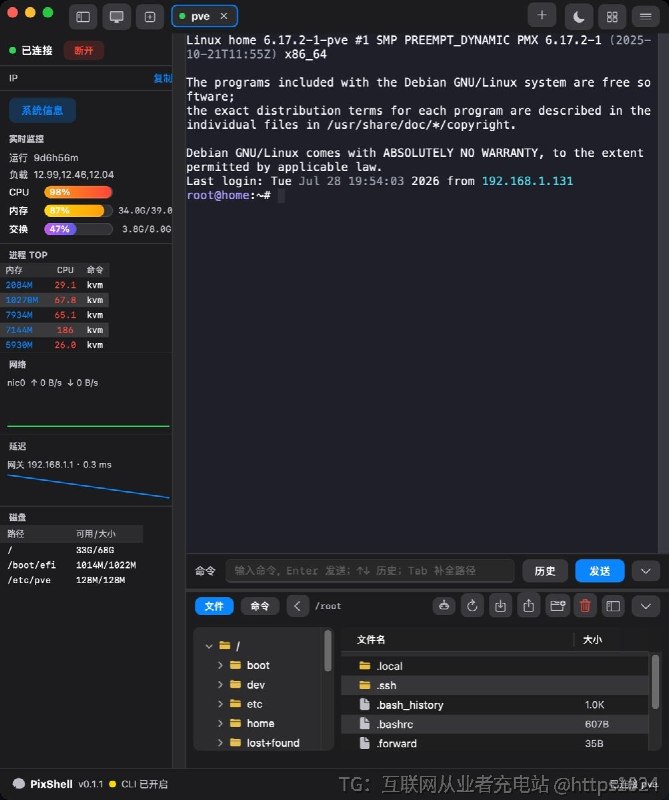The height and width of the screenshot is (800, 669).
Task: Click the 192.168.1.131 address in terminal
Action: click(528, 181)
